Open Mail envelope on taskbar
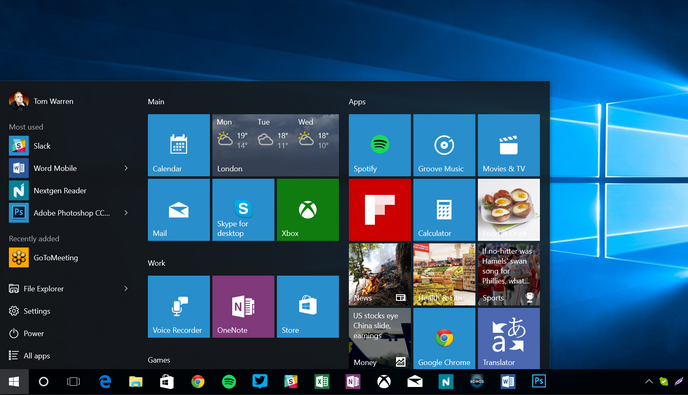Image resolution: width=688 pixels, height=395 pixels. click(415, 382)
